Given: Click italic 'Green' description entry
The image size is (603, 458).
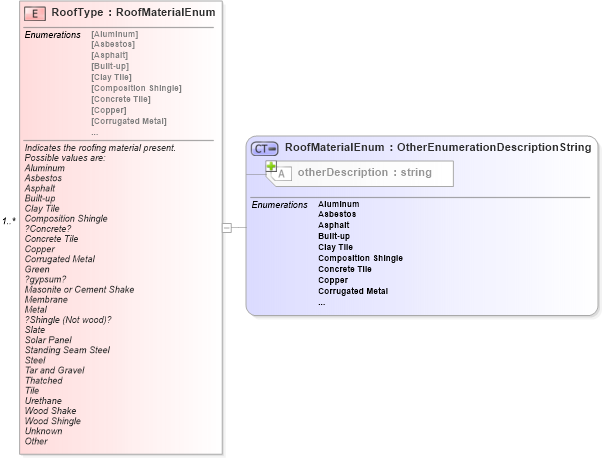Looking at the screenshot, I should [x=37, y=269].
